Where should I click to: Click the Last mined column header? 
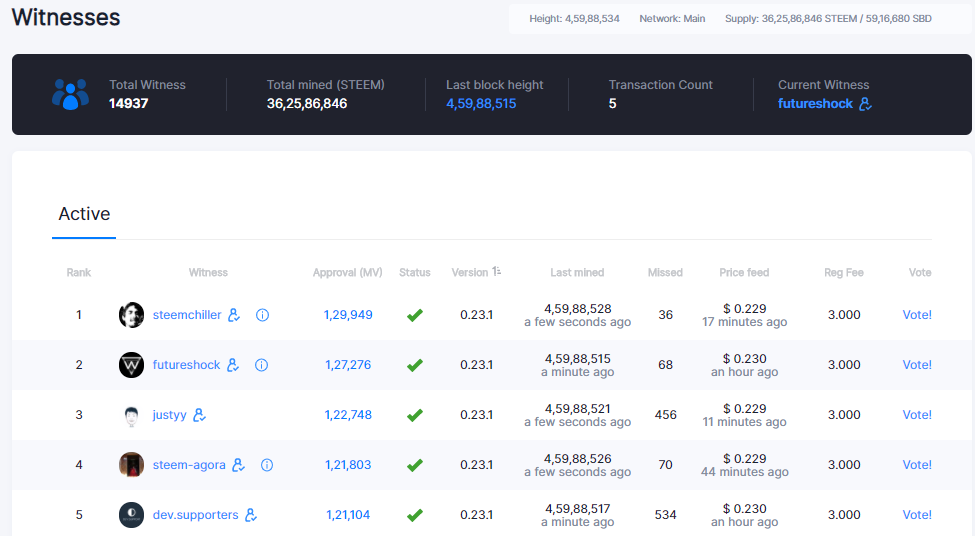point(577,272)
